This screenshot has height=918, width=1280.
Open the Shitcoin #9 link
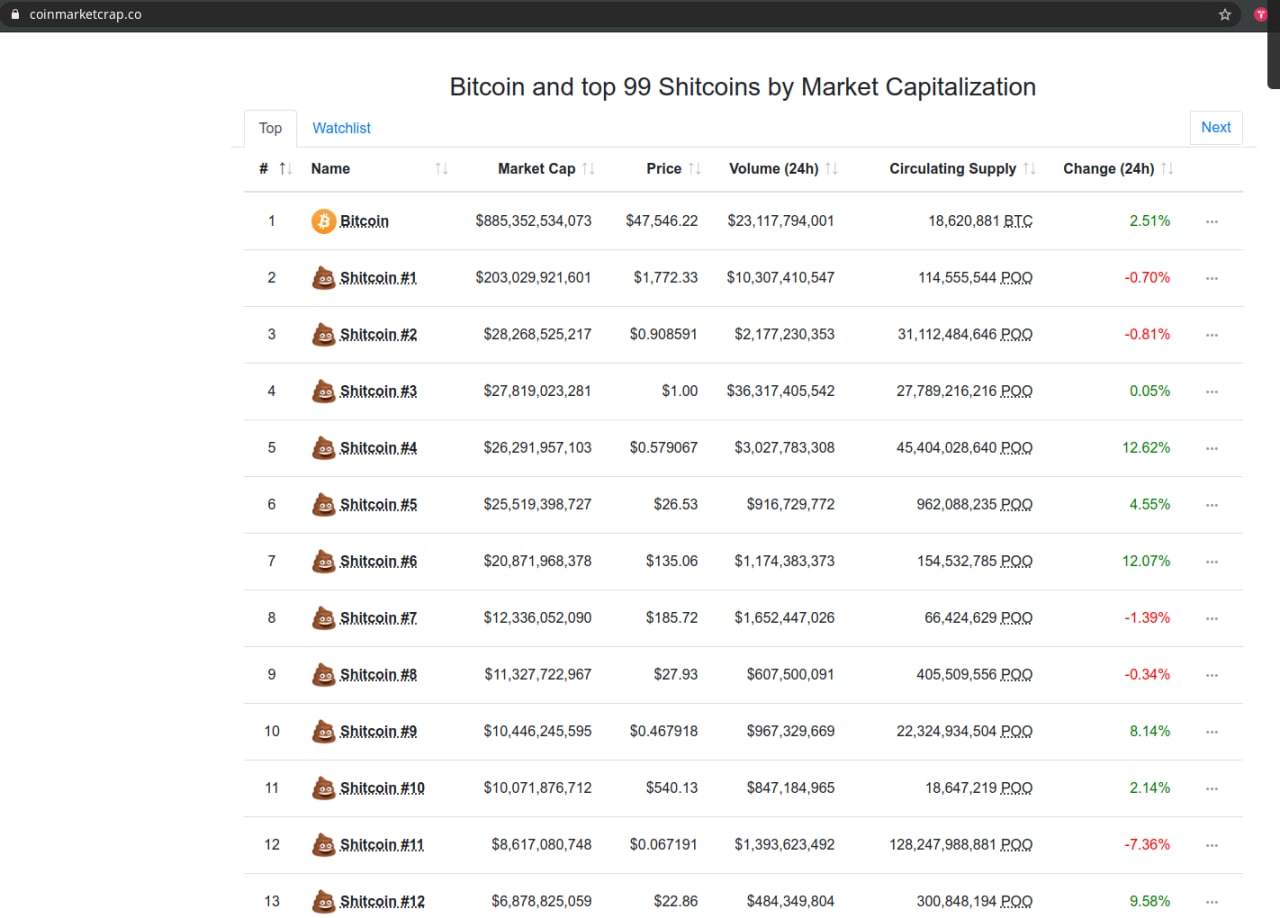[x=378, y=731]
